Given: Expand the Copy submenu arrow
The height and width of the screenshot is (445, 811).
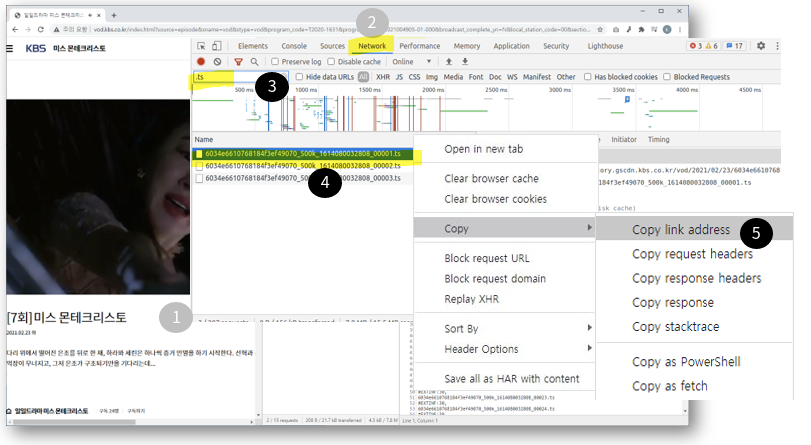Looking at the screenshot, I should (590, 228).
